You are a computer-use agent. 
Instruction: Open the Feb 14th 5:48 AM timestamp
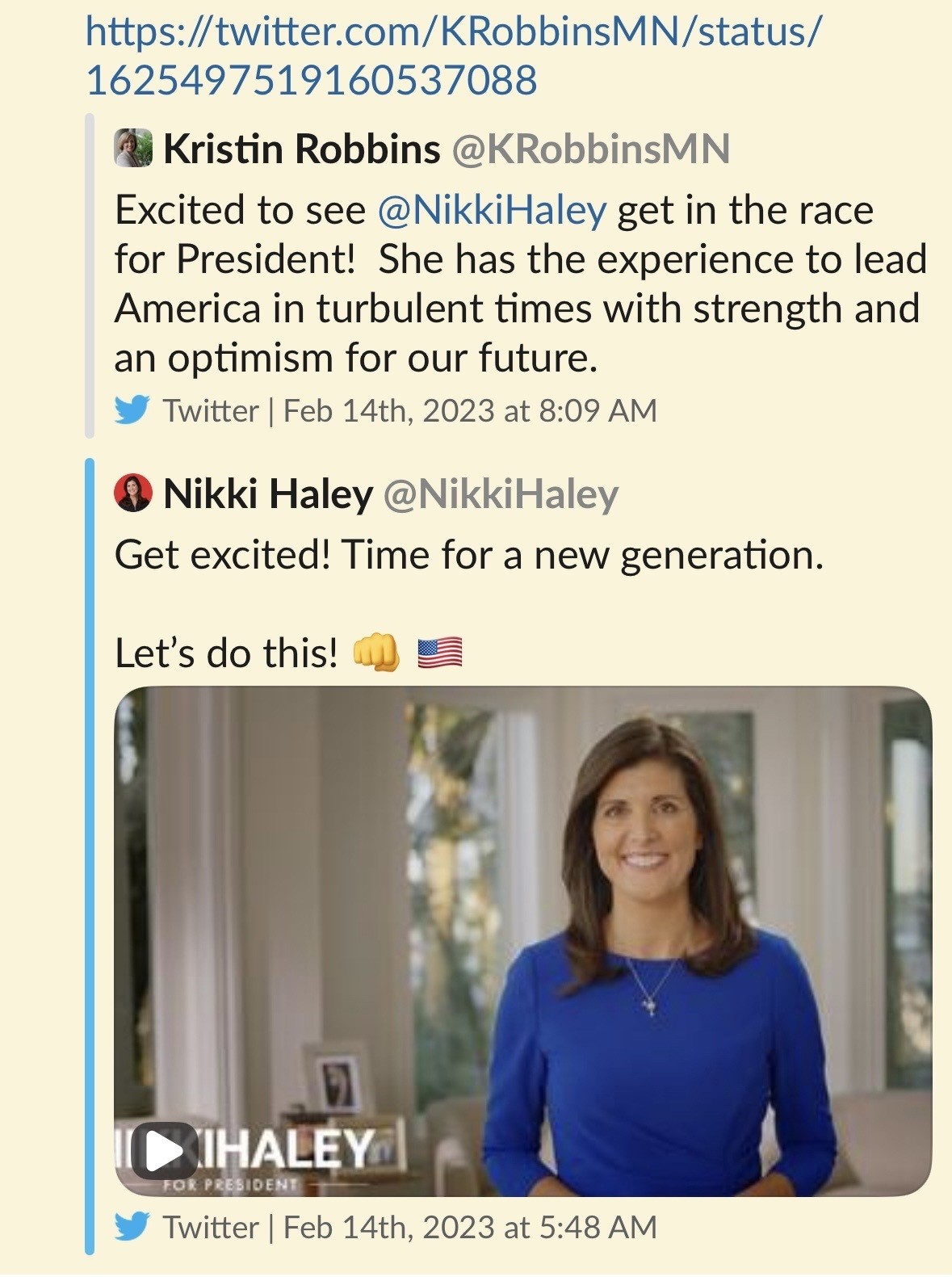click(470, 1228)
